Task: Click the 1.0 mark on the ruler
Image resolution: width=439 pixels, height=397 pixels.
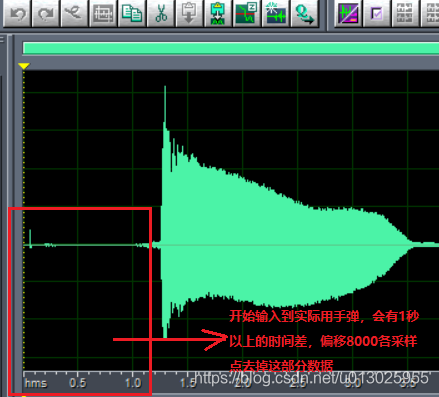Action: point(133,383)
